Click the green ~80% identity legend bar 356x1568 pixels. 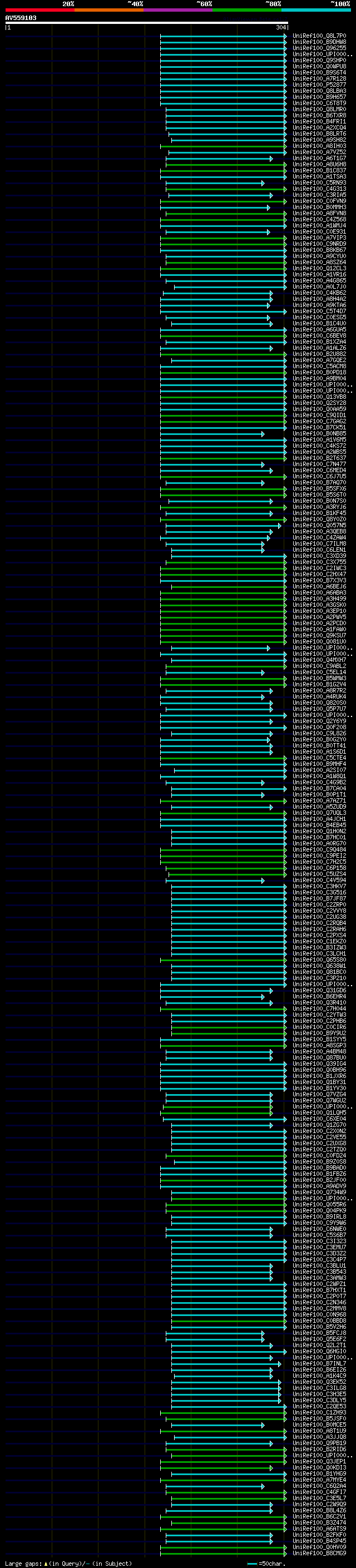coord(247,10)
